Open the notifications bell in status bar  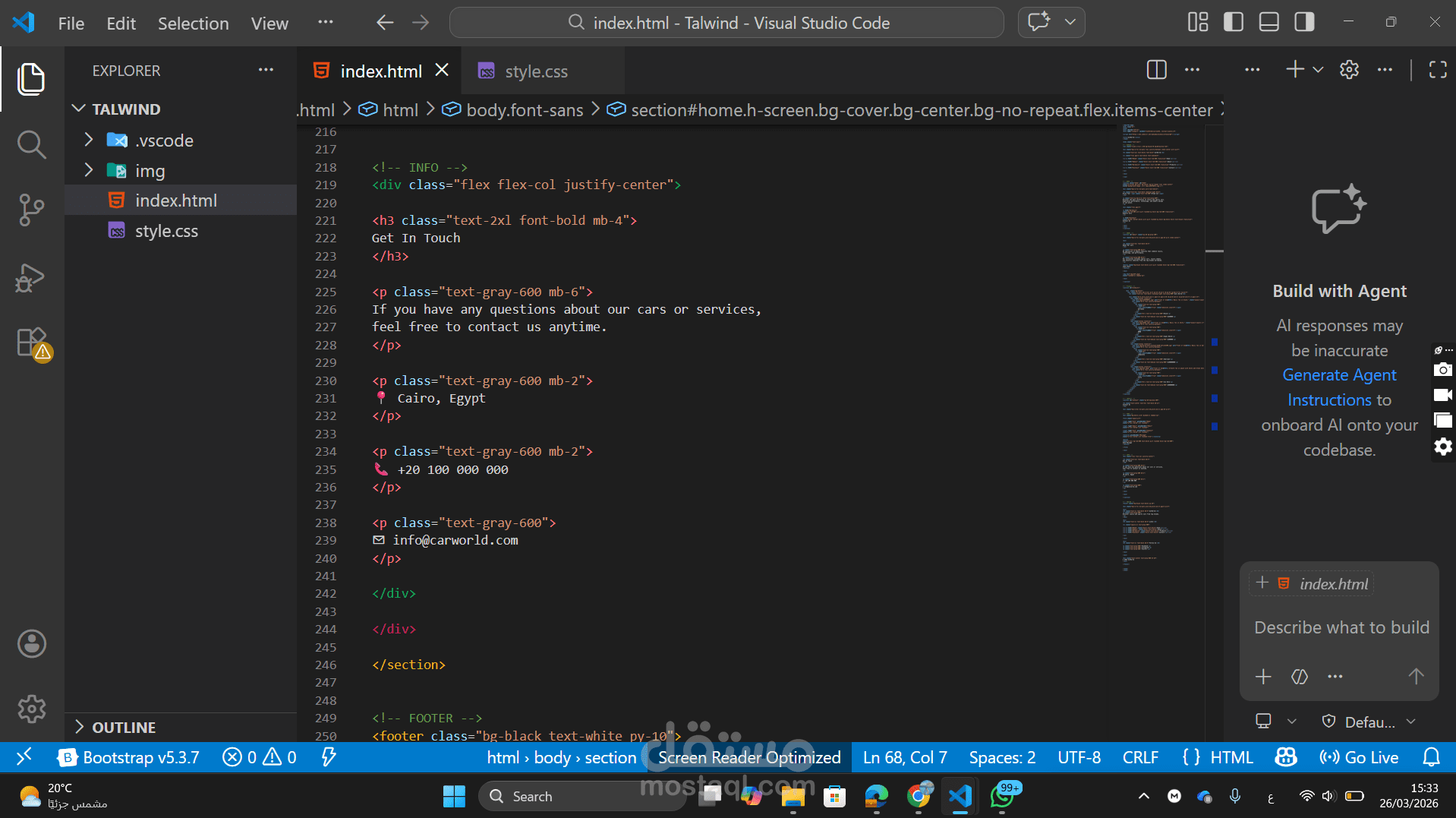tap(1431, 757)
